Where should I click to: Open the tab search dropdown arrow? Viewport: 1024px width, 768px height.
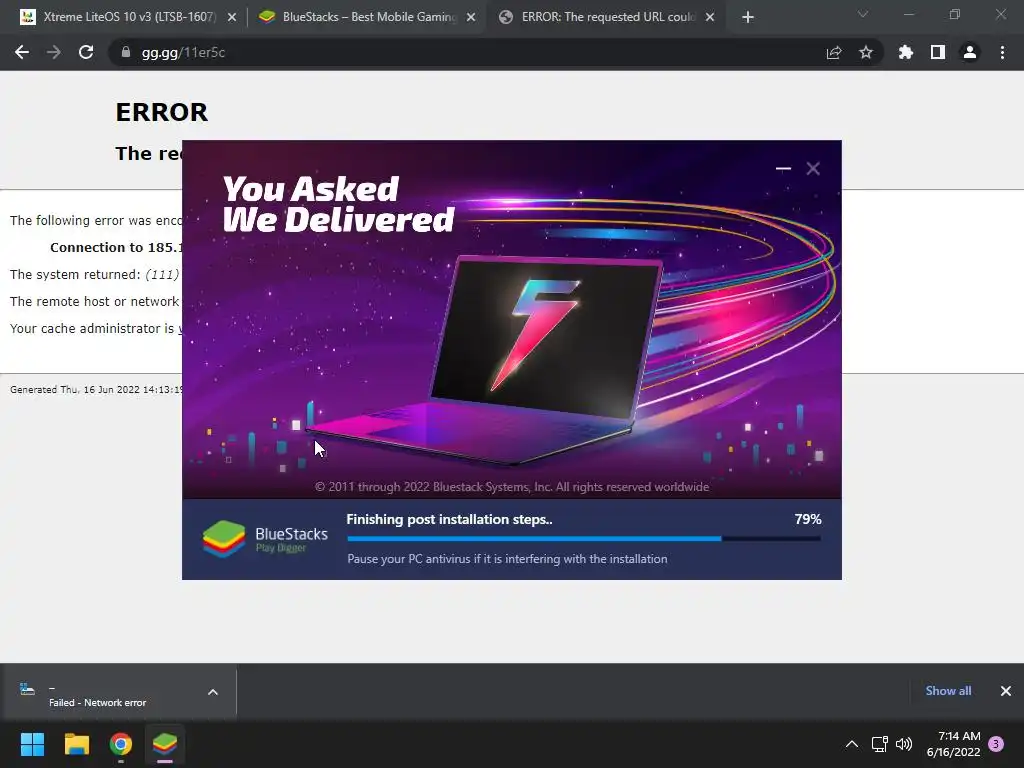[x=863, y=14]
